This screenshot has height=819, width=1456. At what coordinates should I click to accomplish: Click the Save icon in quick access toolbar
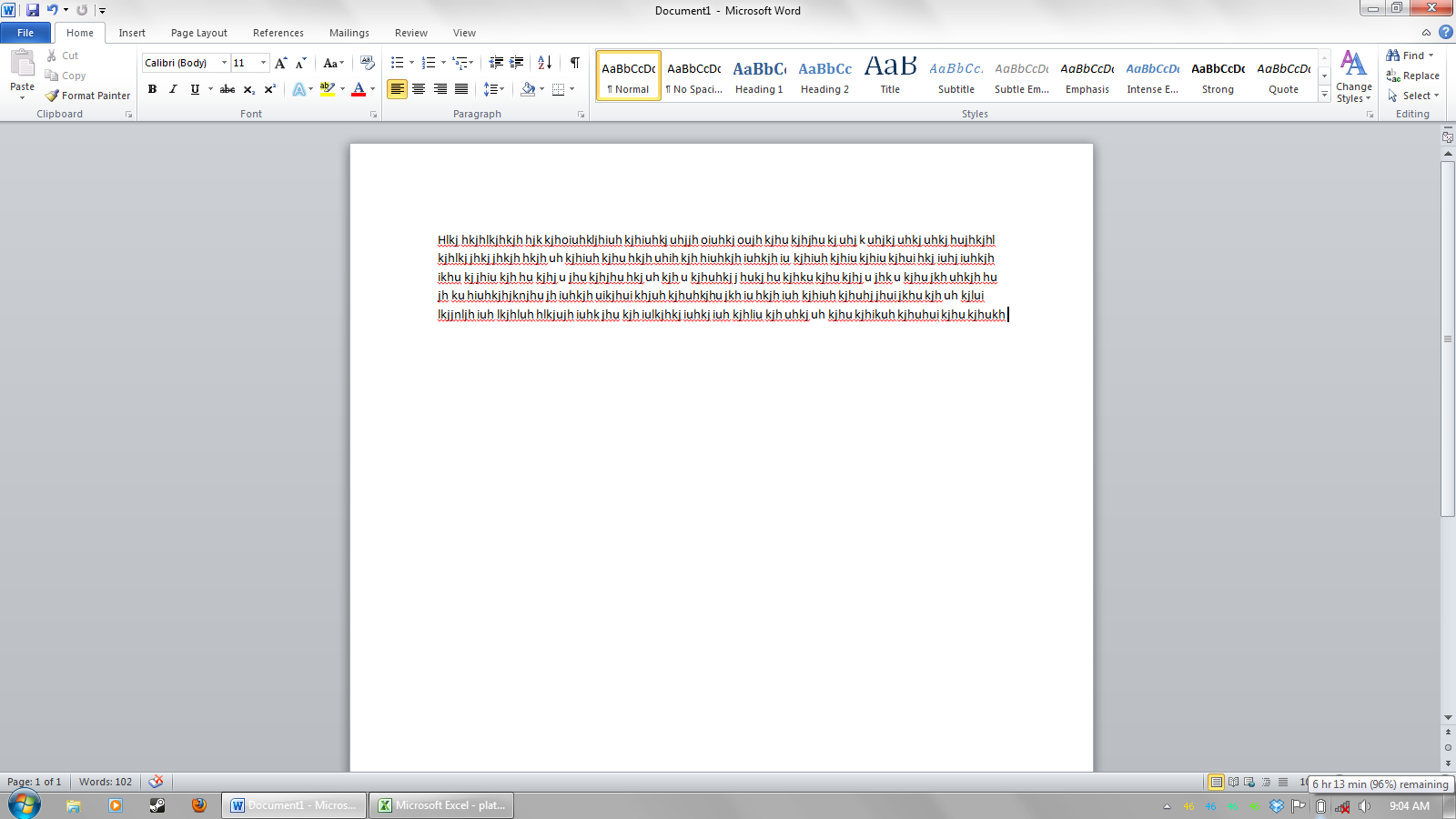tap(33, 10)
